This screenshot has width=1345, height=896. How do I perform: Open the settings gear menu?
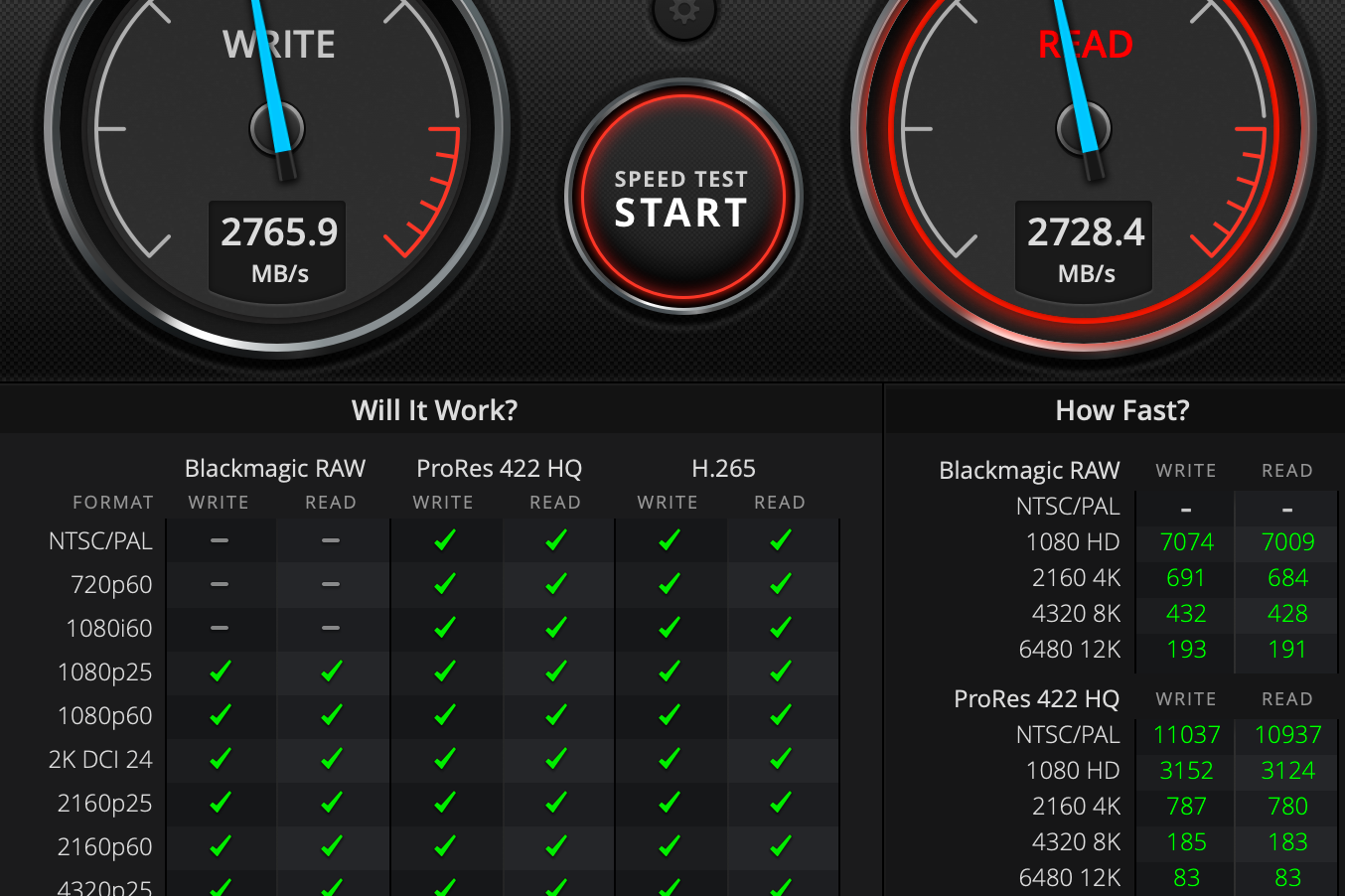click(x=683, y=12)
